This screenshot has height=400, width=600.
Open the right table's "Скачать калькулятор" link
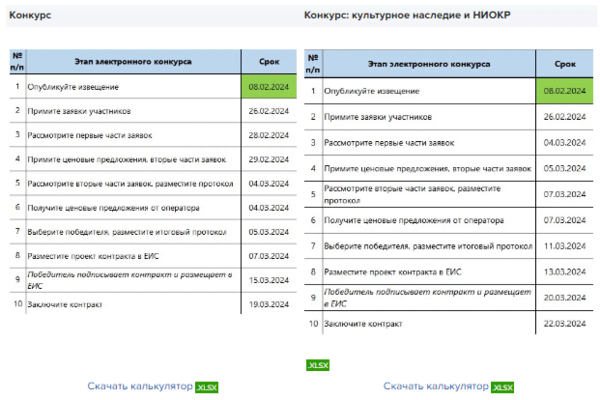click(x=435, y=386)
